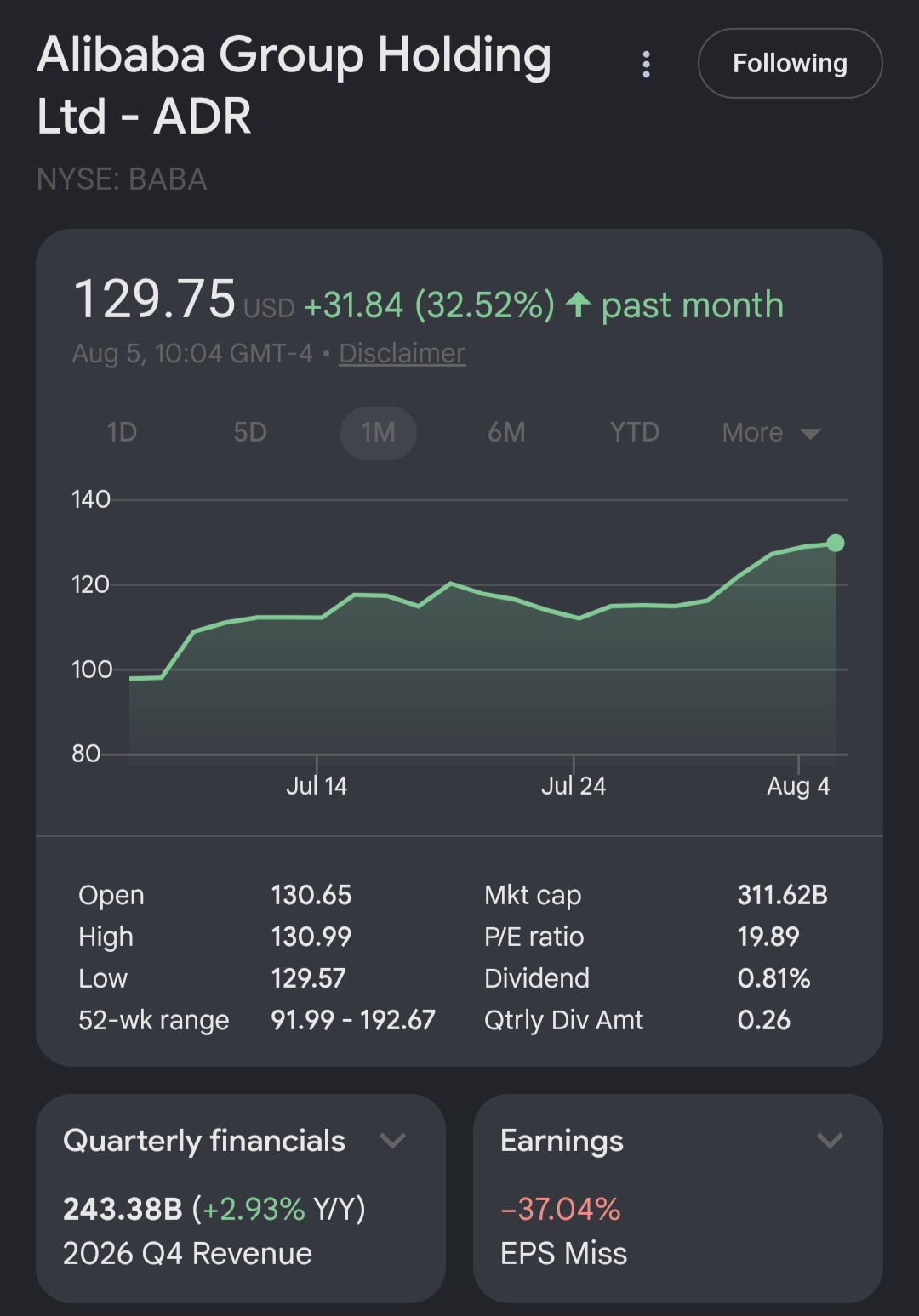Switch chart to YTD range
Viewport: 919px width, 1316px height.
pyautogui.click(x=635, y=433)
